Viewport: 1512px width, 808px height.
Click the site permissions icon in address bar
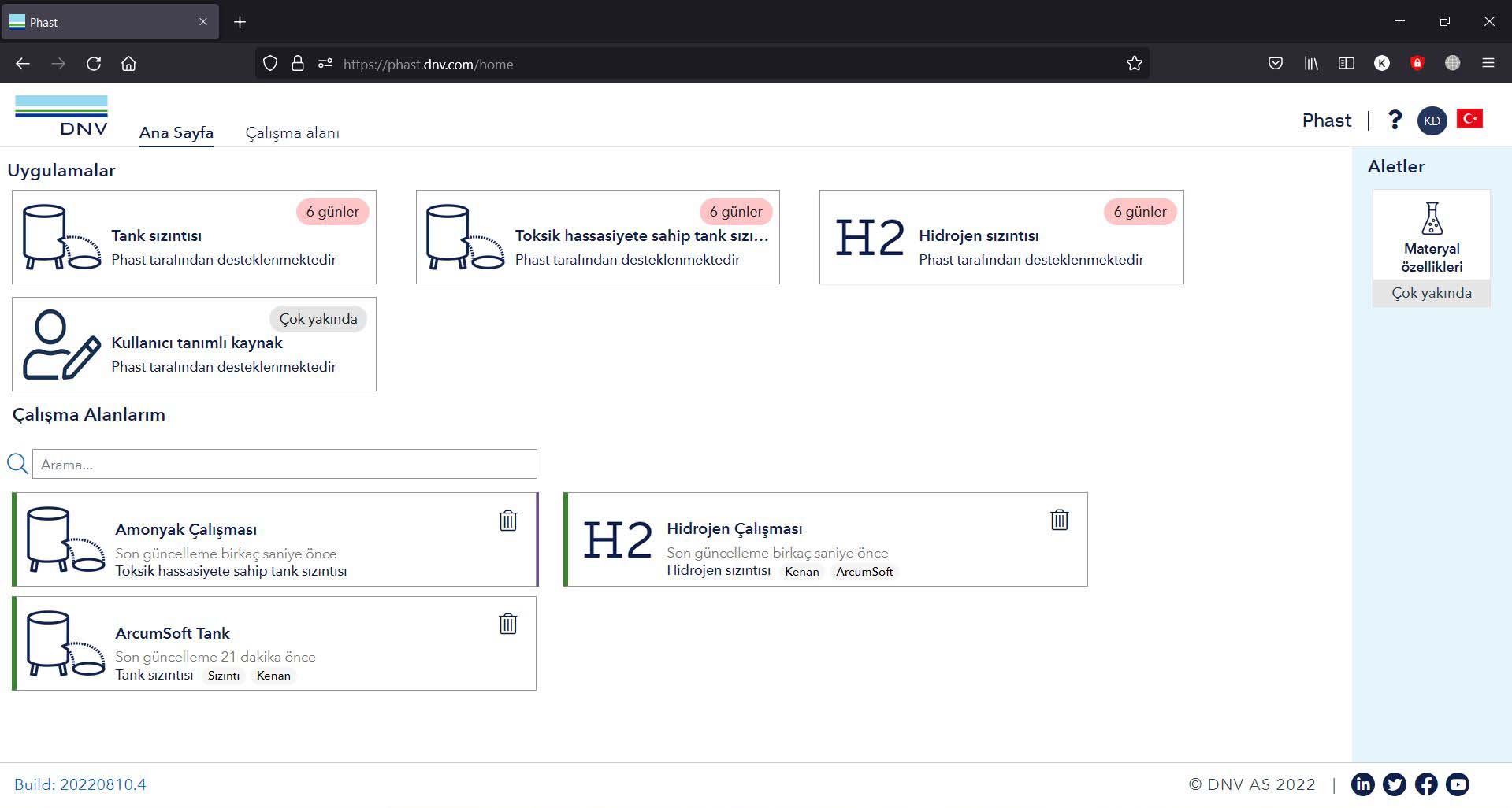point(325,64)
